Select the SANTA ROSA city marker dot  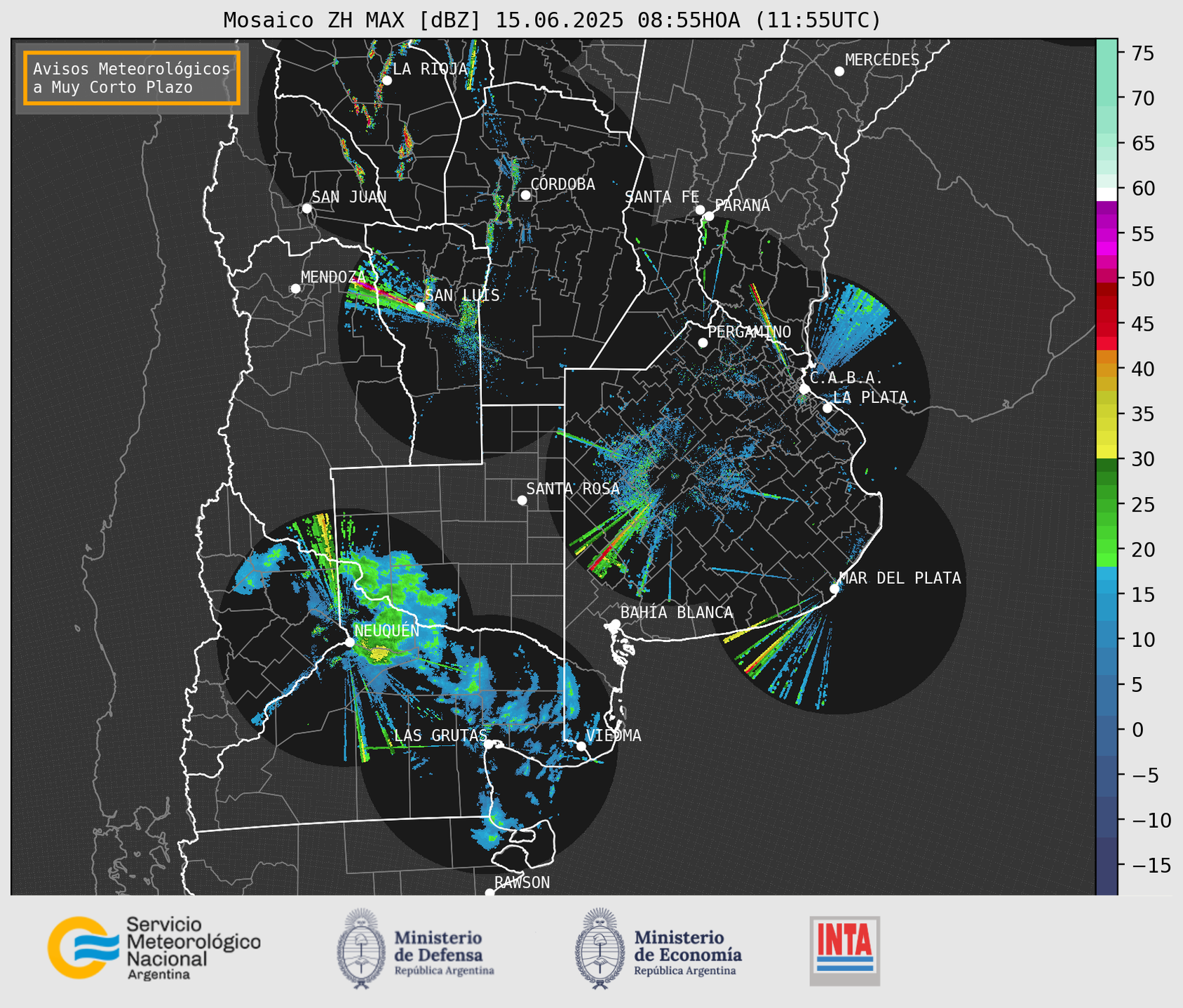[x=522, y=500]
